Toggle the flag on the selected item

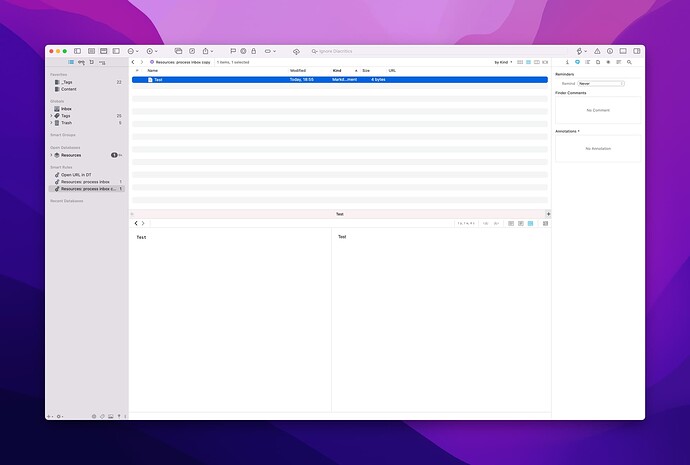233,51
